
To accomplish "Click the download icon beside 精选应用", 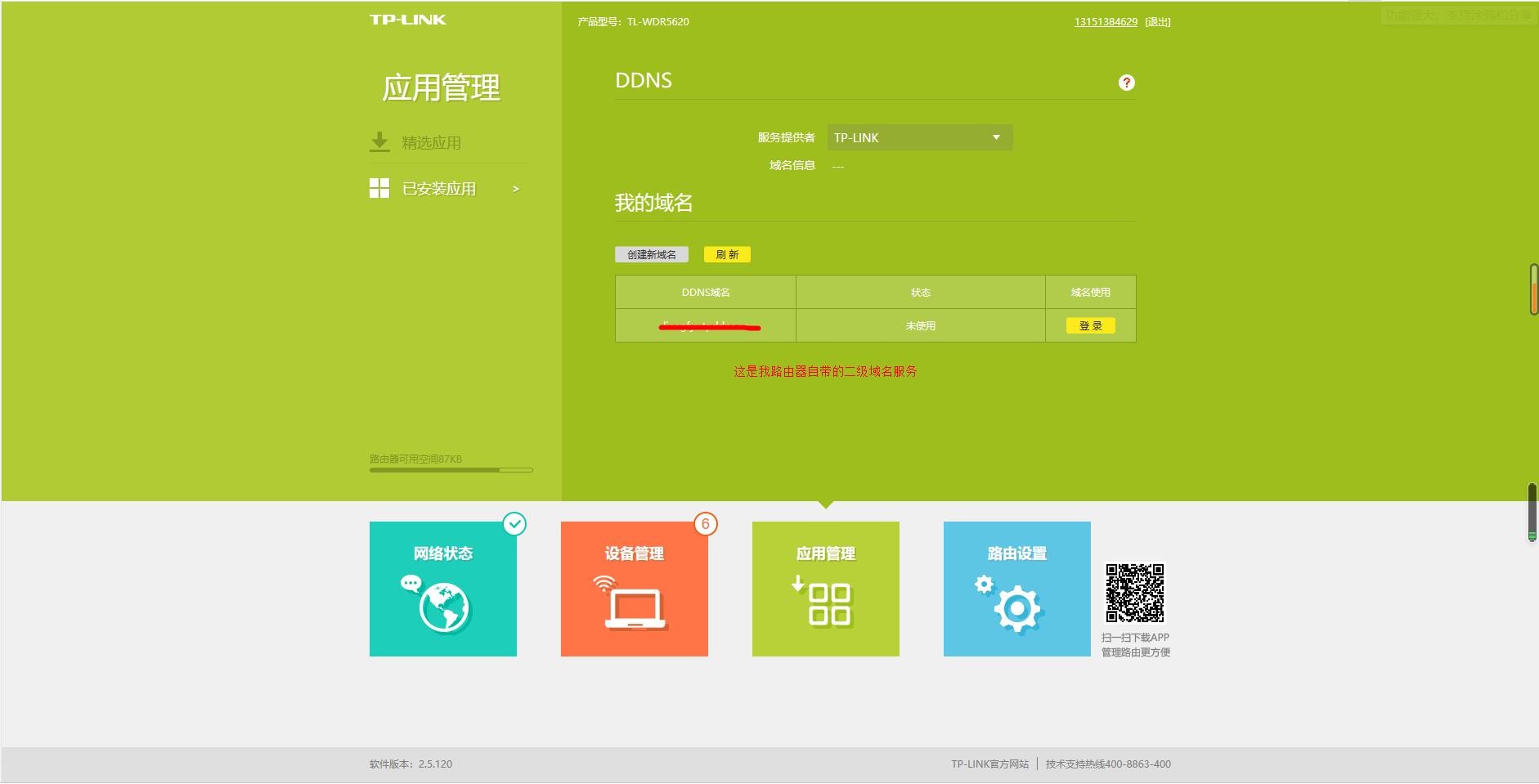I will pyautogui.click(x=379, y=142).
